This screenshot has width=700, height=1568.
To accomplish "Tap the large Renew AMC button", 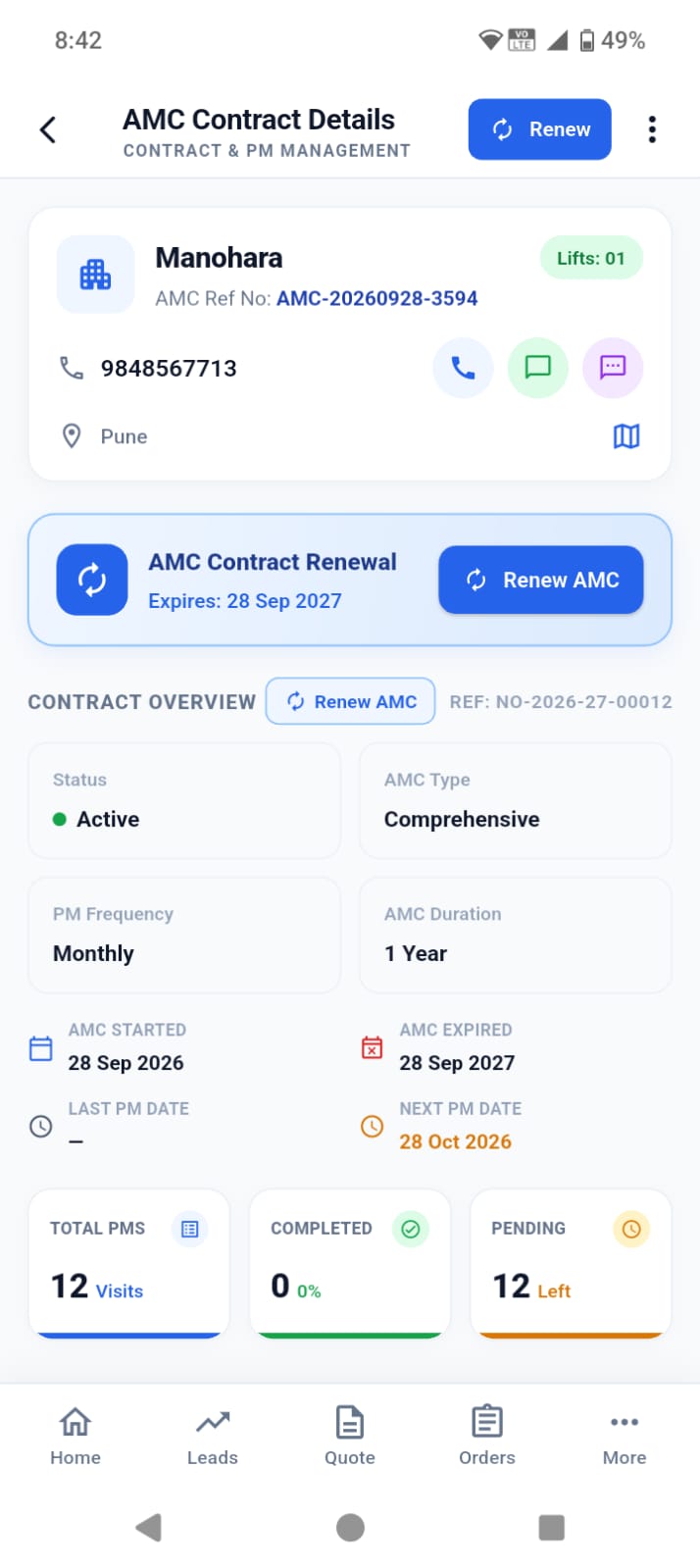I will (541, 581).
